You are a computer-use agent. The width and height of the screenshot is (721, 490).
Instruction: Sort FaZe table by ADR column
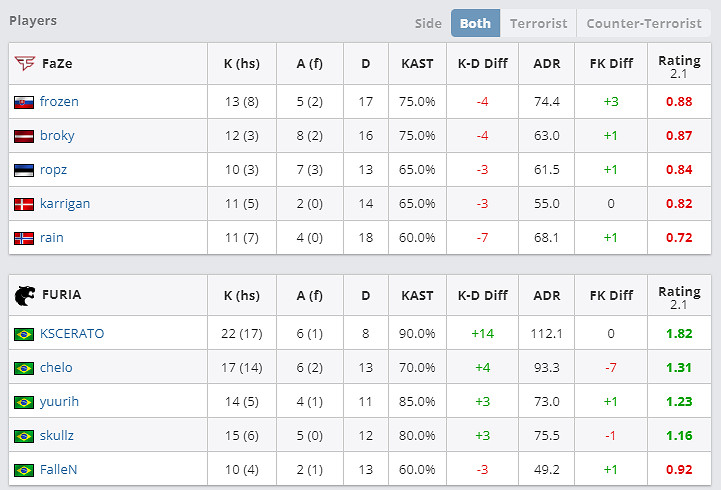(547, 63)
